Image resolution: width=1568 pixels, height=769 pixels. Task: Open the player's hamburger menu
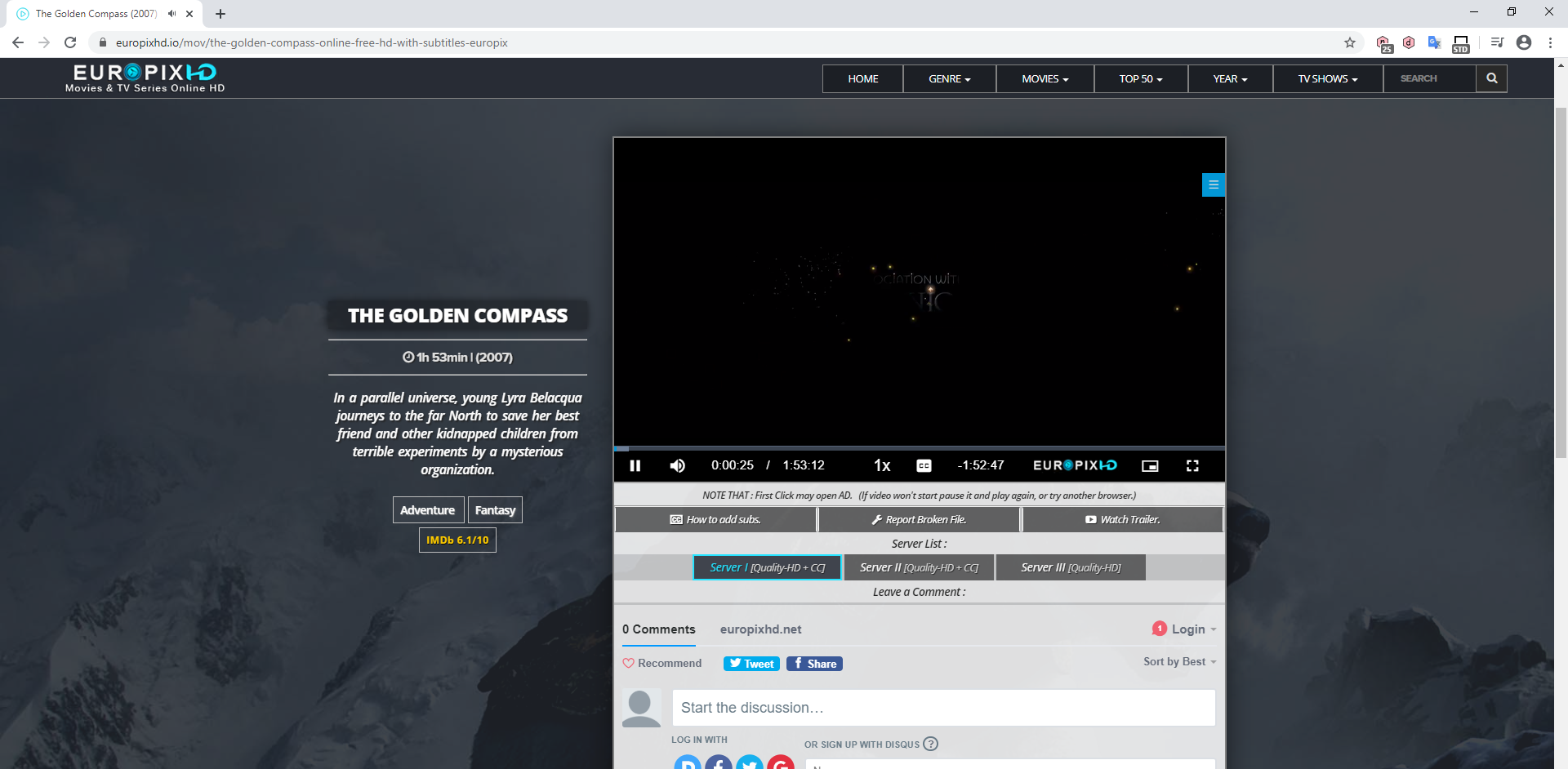click(1214, 184)
